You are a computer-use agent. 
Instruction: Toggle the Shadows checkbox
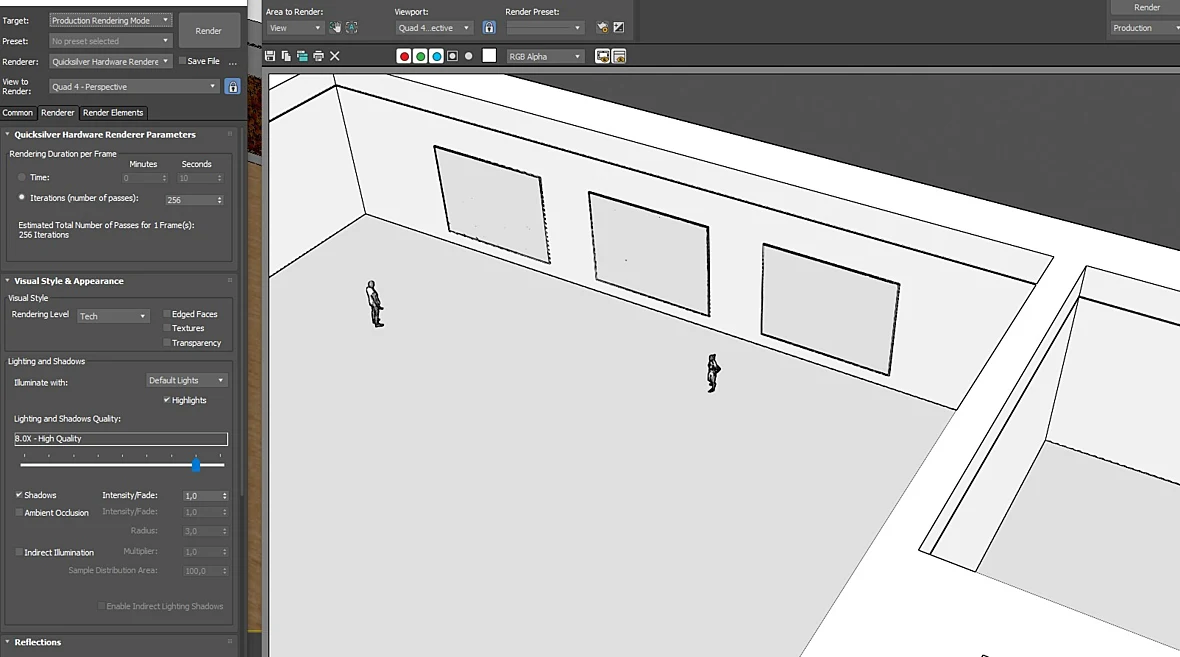pyautogui.click(x=19, y=494)
